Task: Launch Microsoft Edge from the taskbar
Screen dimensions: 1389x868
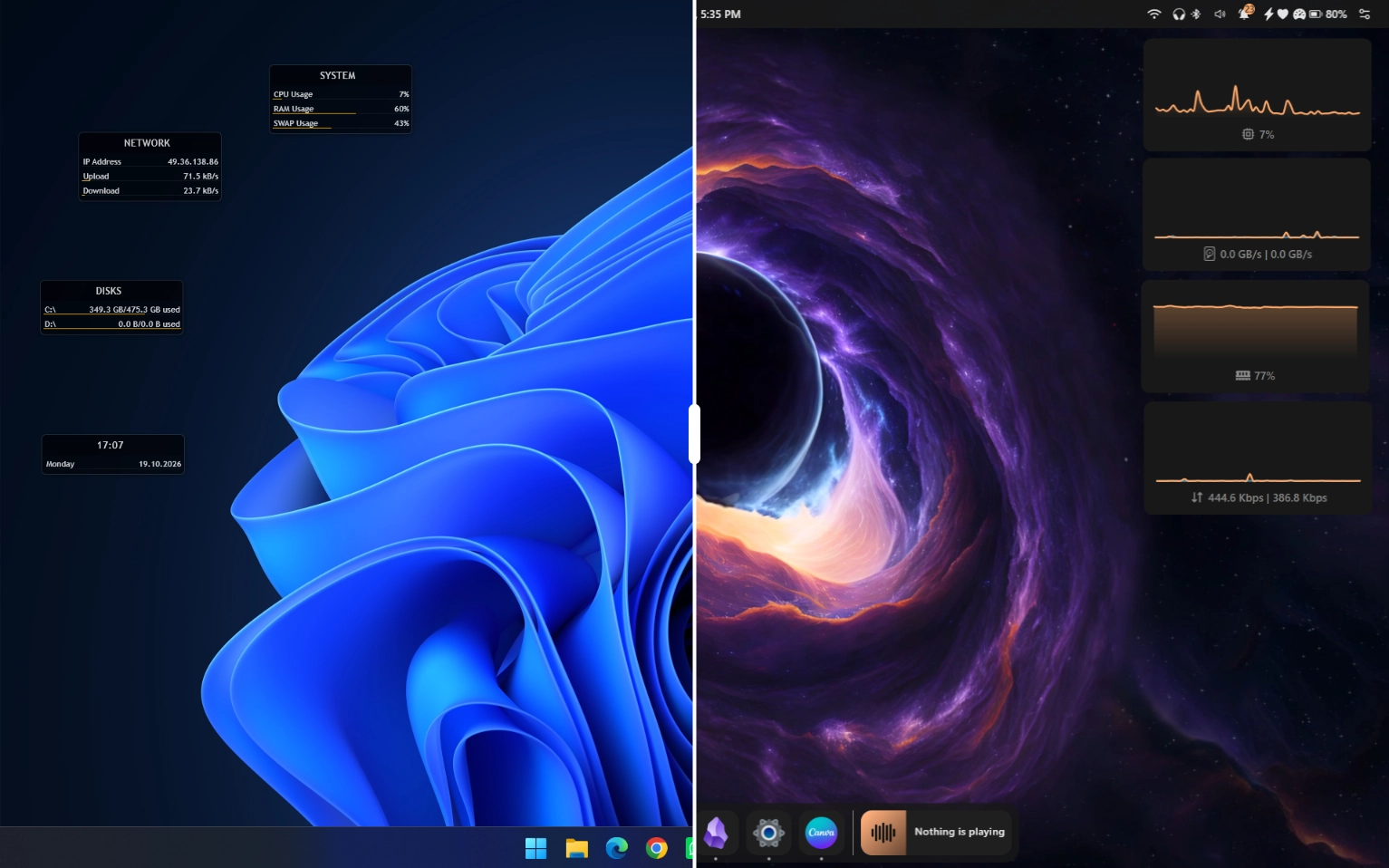Action: pos(617,848)
